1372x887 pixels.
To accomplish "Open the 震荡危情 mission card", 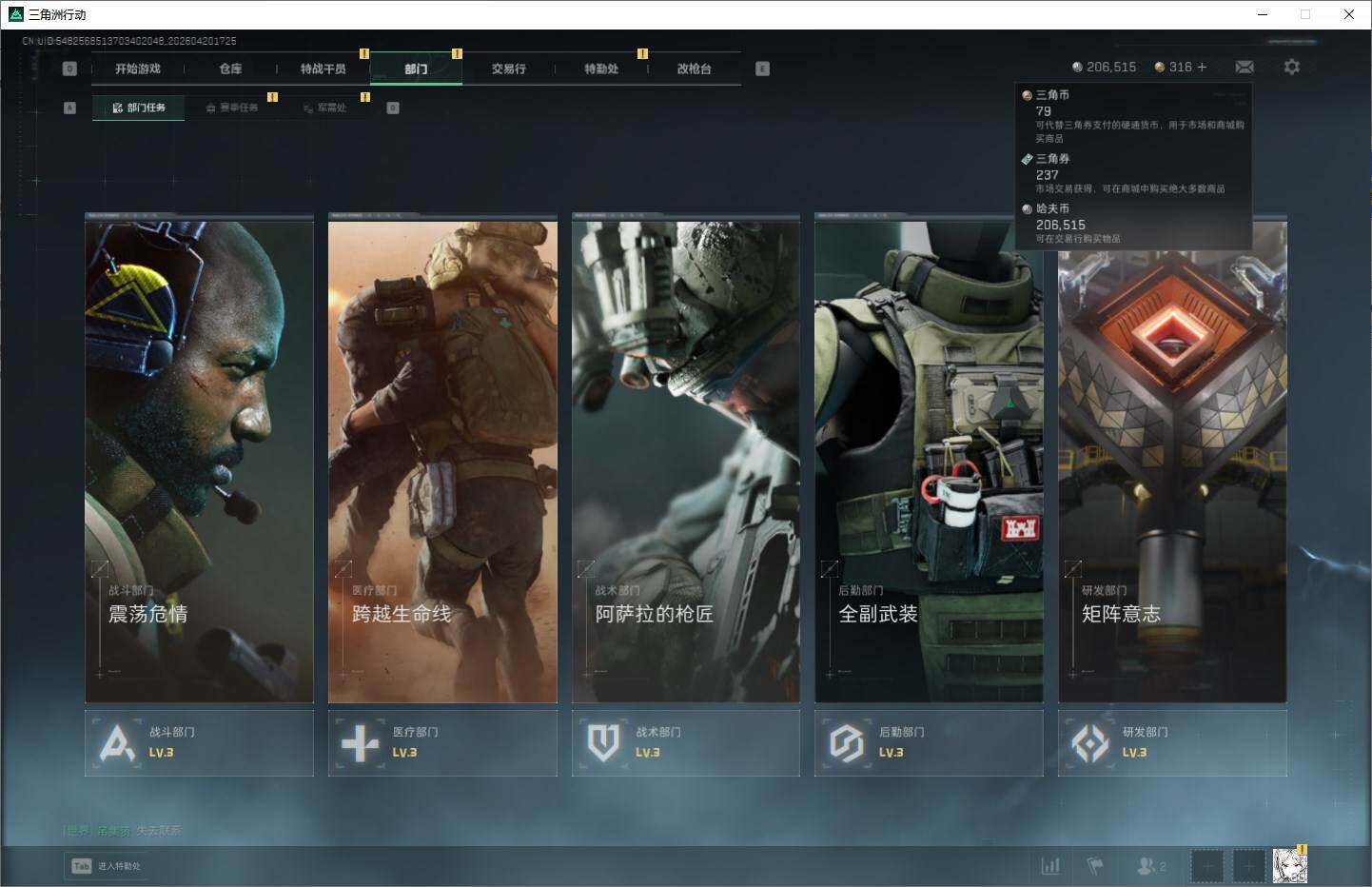I will [x=199, y=458].
